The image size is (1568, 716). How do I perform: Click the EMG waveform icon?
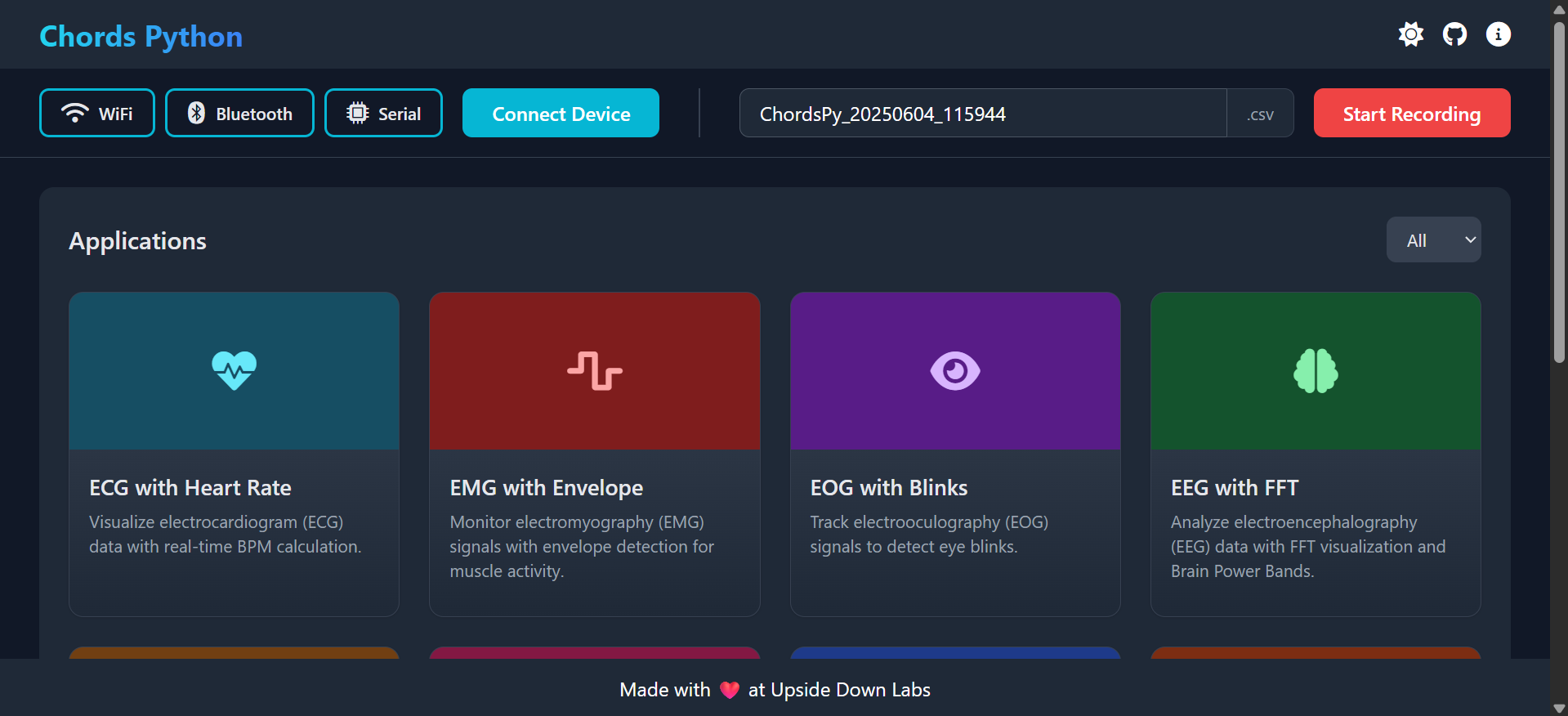click(x=595, y=371)
